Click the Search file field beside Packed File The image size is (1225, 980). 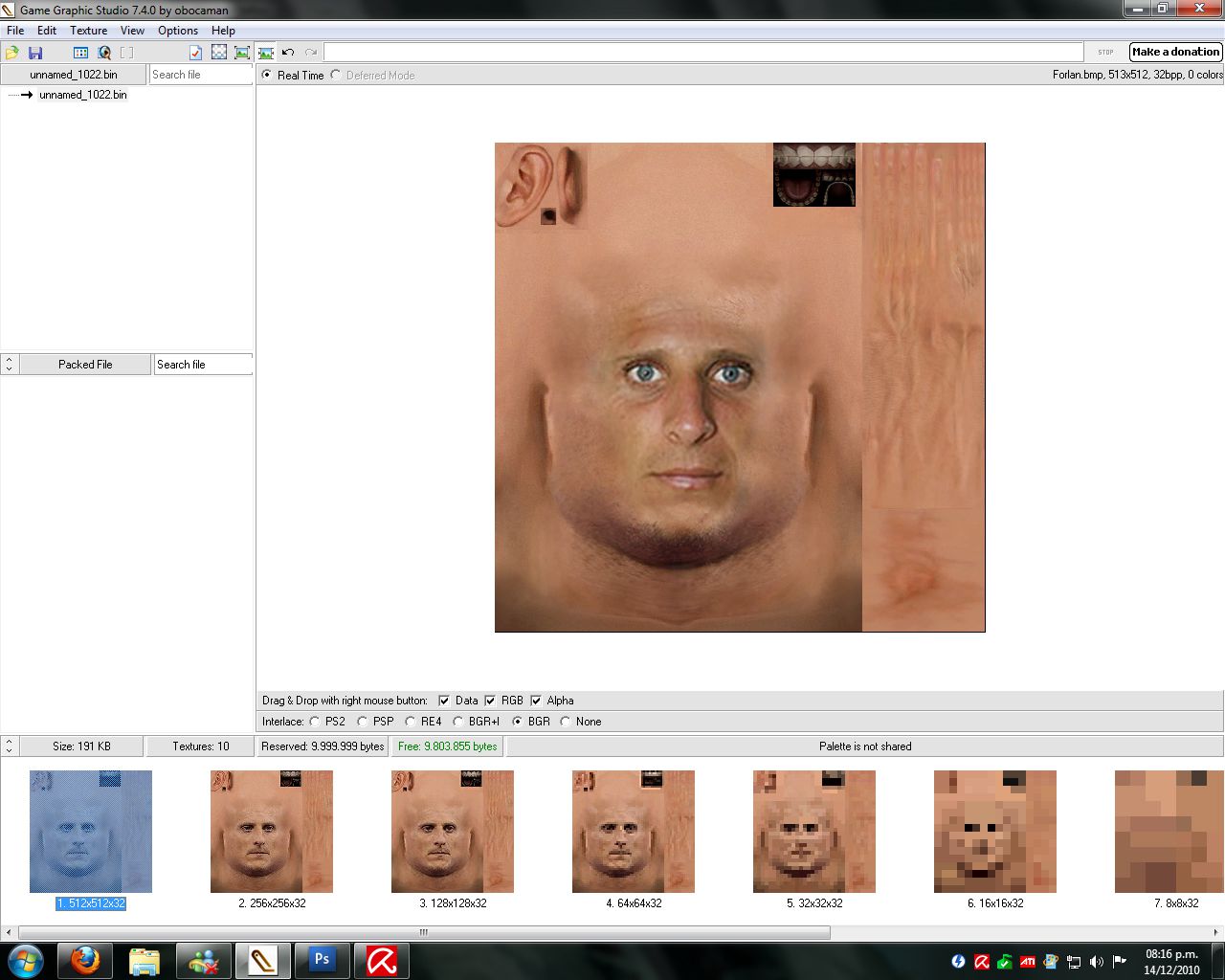[203, 365]
